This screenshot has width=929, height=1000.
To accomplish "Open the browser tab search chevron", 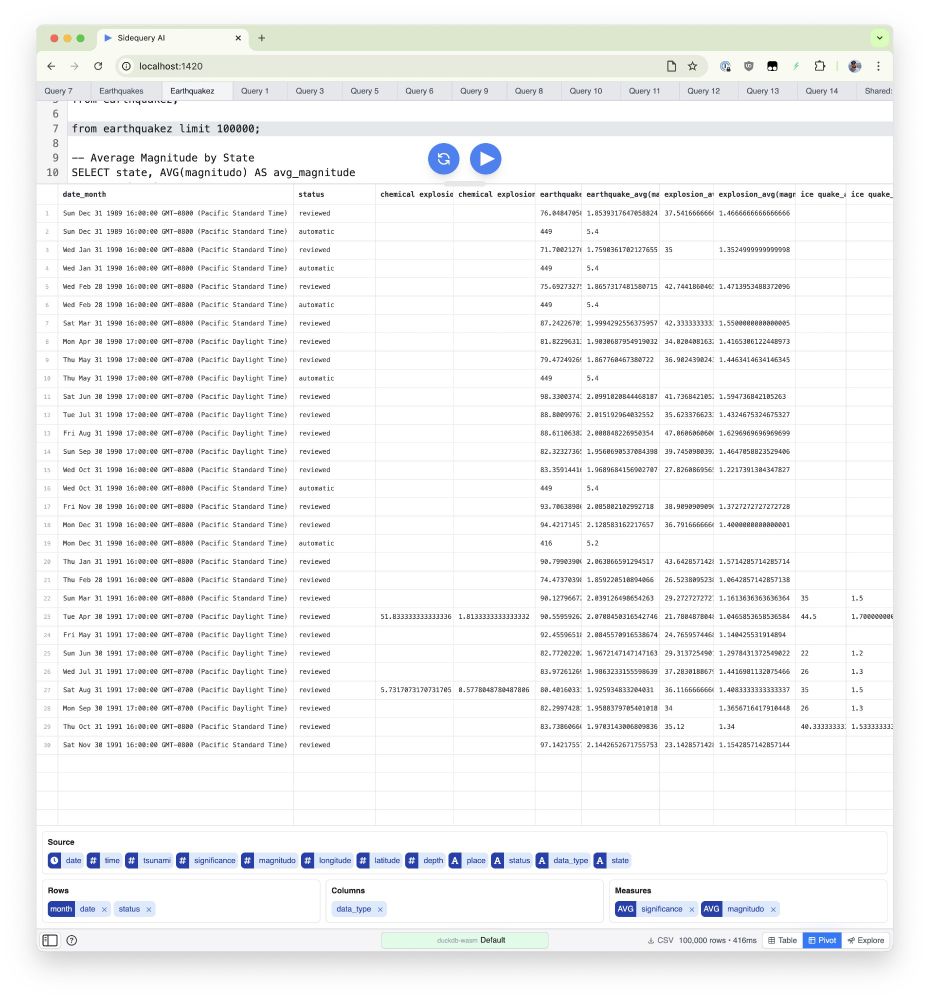I will tap(880, 38).
